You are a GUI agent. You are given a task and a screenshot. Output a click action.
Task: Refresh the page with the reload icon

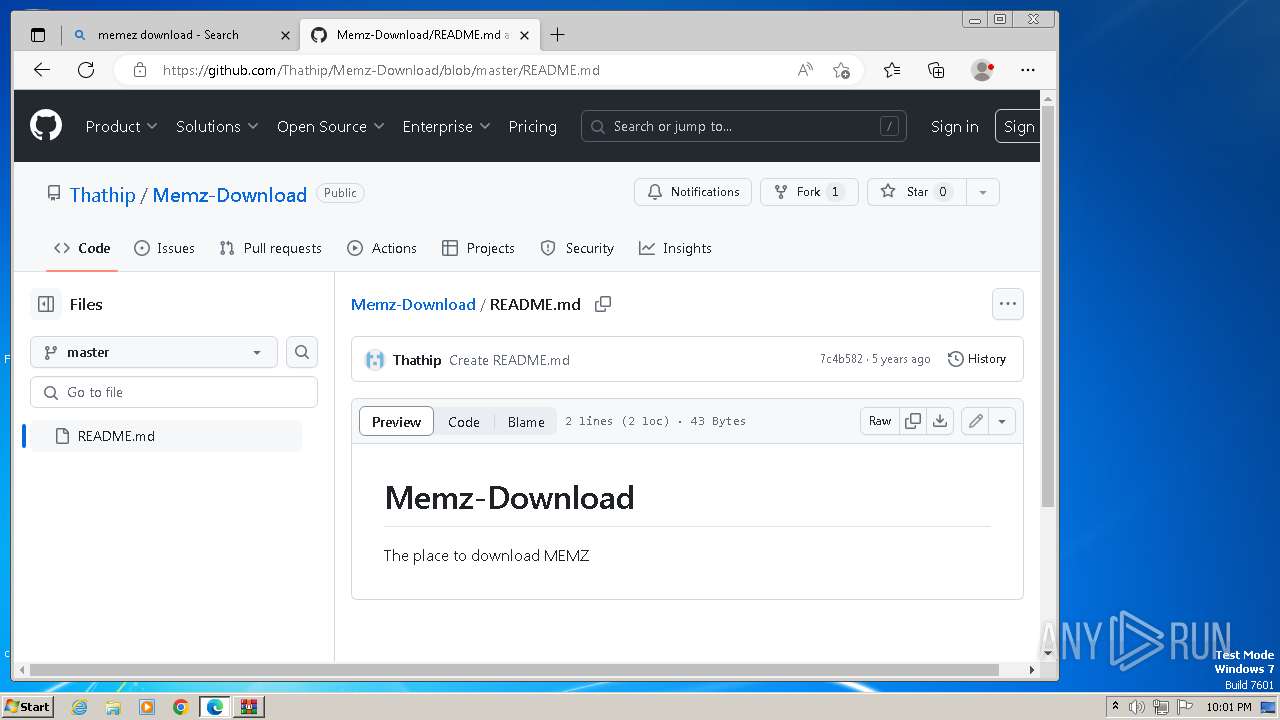coord(86,70)
